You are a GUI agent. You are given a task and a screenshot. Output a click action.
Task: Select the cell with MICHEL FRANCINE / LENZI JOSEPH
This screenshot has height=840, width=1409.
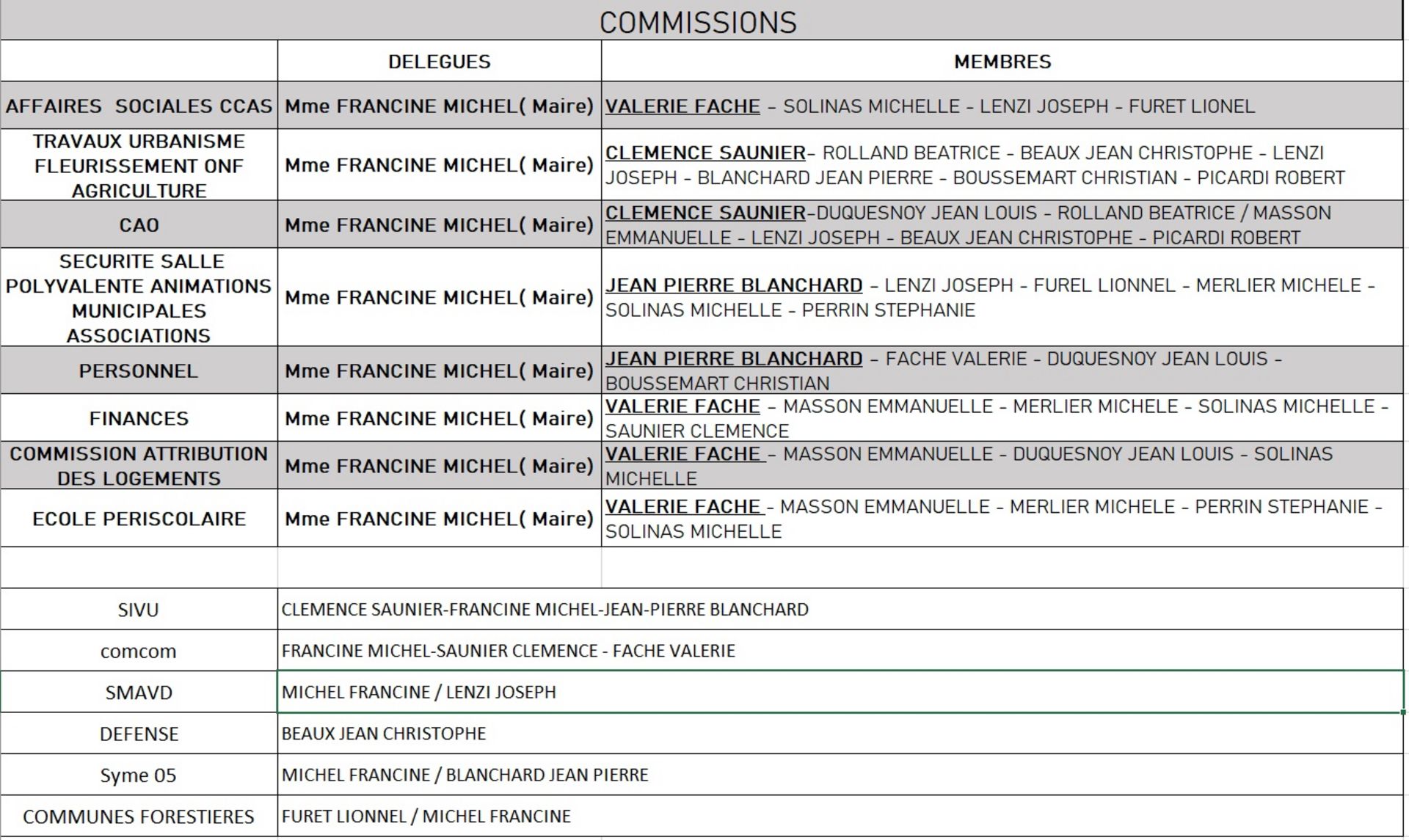pyautogui.click(x=840, y=692)
